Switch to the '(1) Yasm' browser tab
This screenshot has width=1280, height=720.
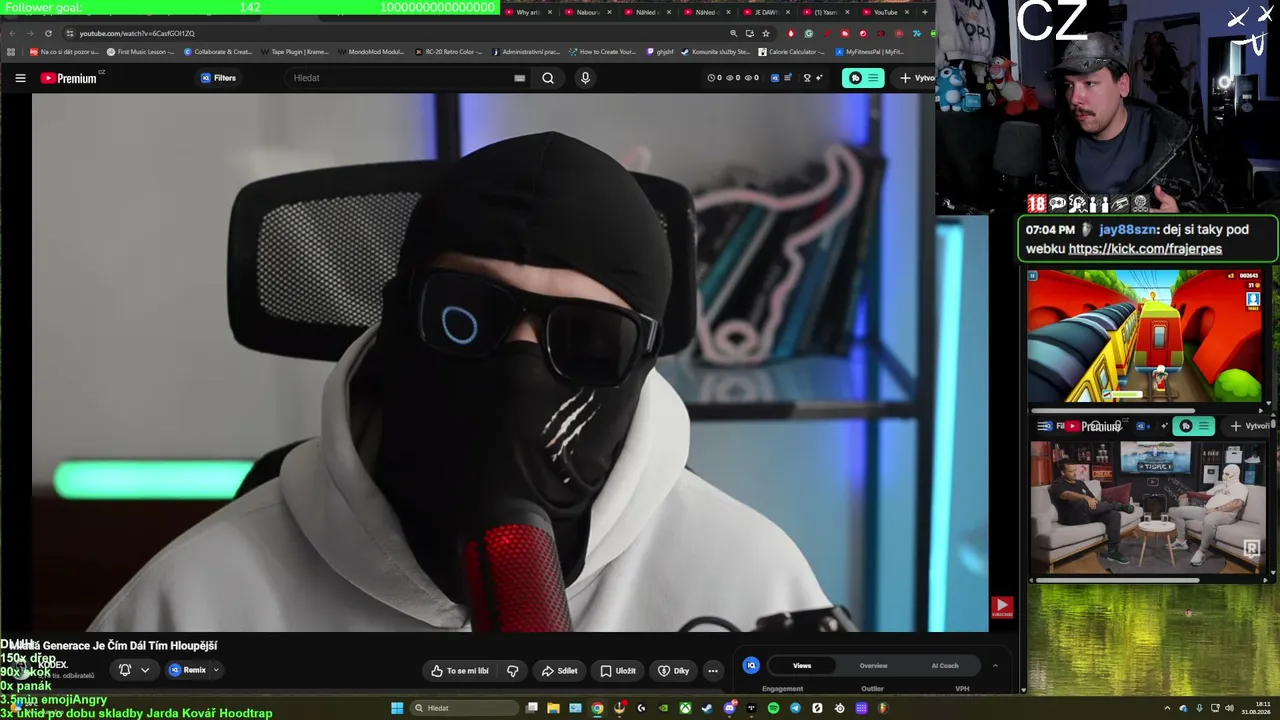825,12
